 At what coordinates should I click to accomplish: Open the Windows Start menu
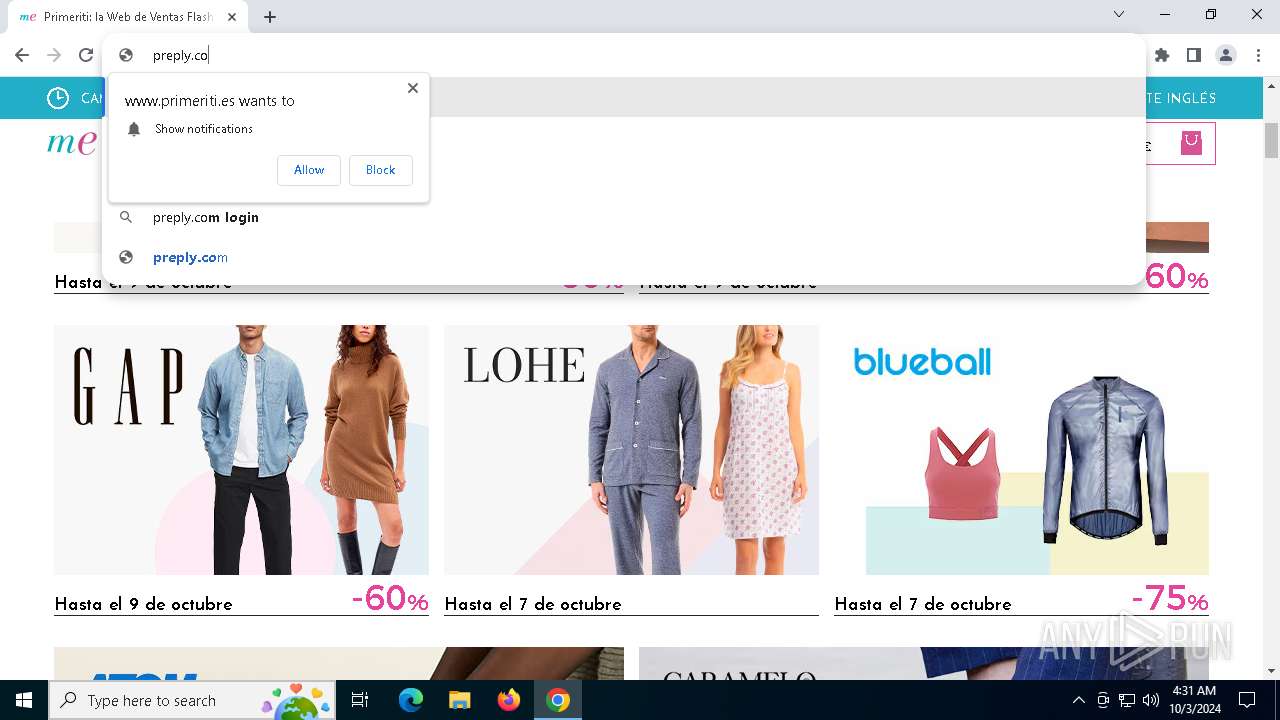tap(24, 700)
